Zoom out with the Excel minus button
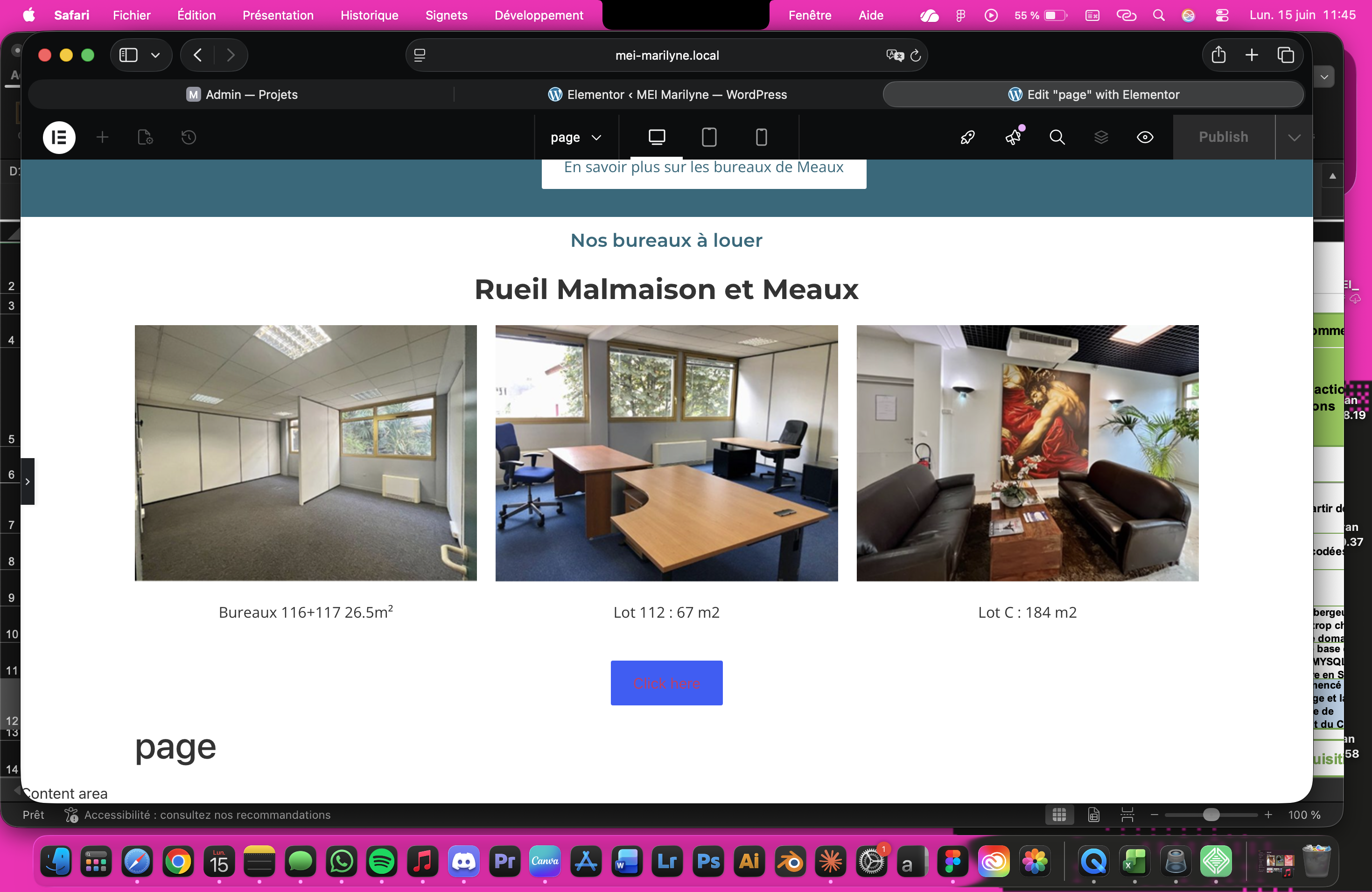This screenshot has width=1372, height=892. click(1154, 815)
